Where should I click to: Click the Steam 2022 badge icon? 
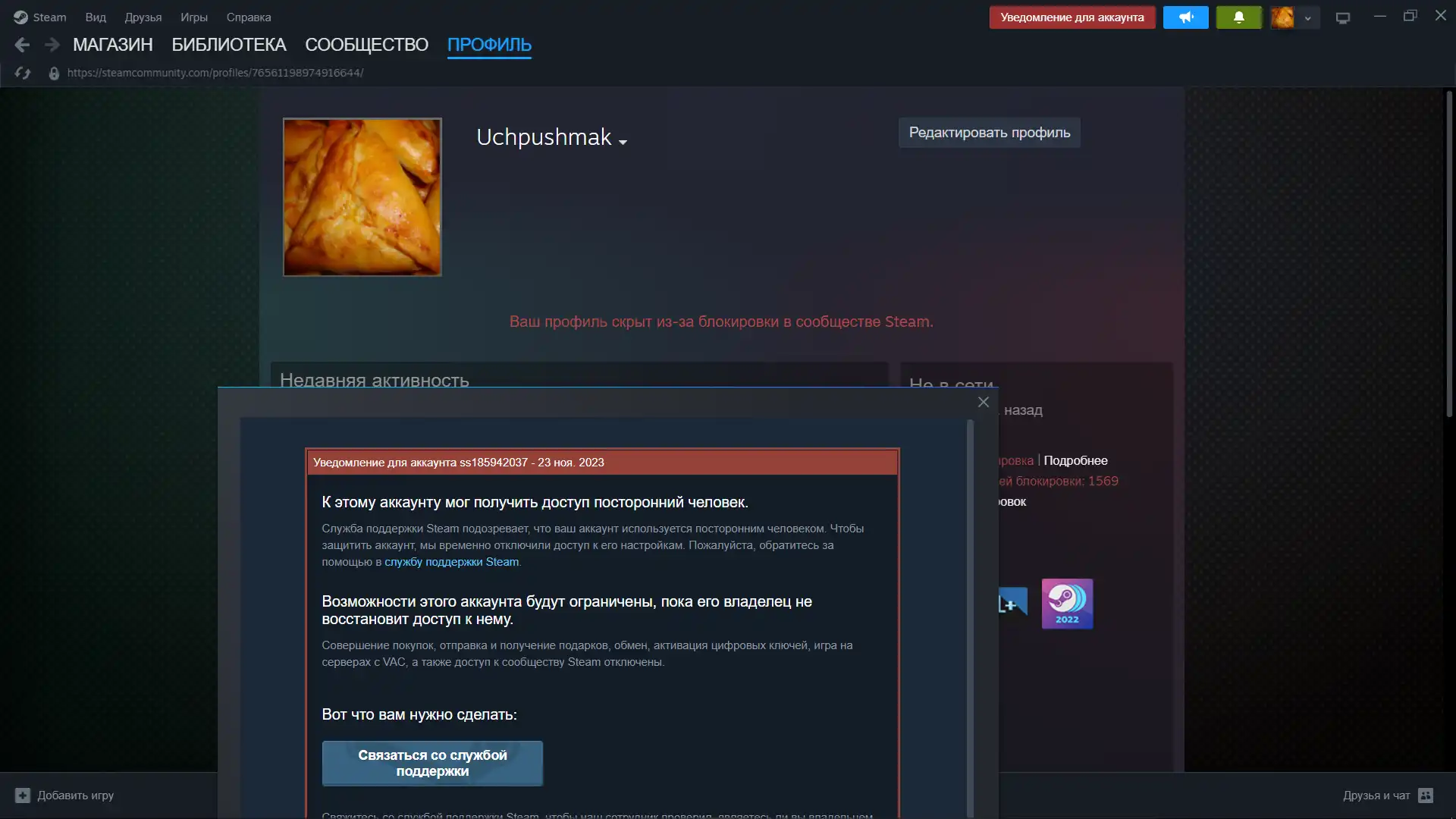[x=1067, y=604]
